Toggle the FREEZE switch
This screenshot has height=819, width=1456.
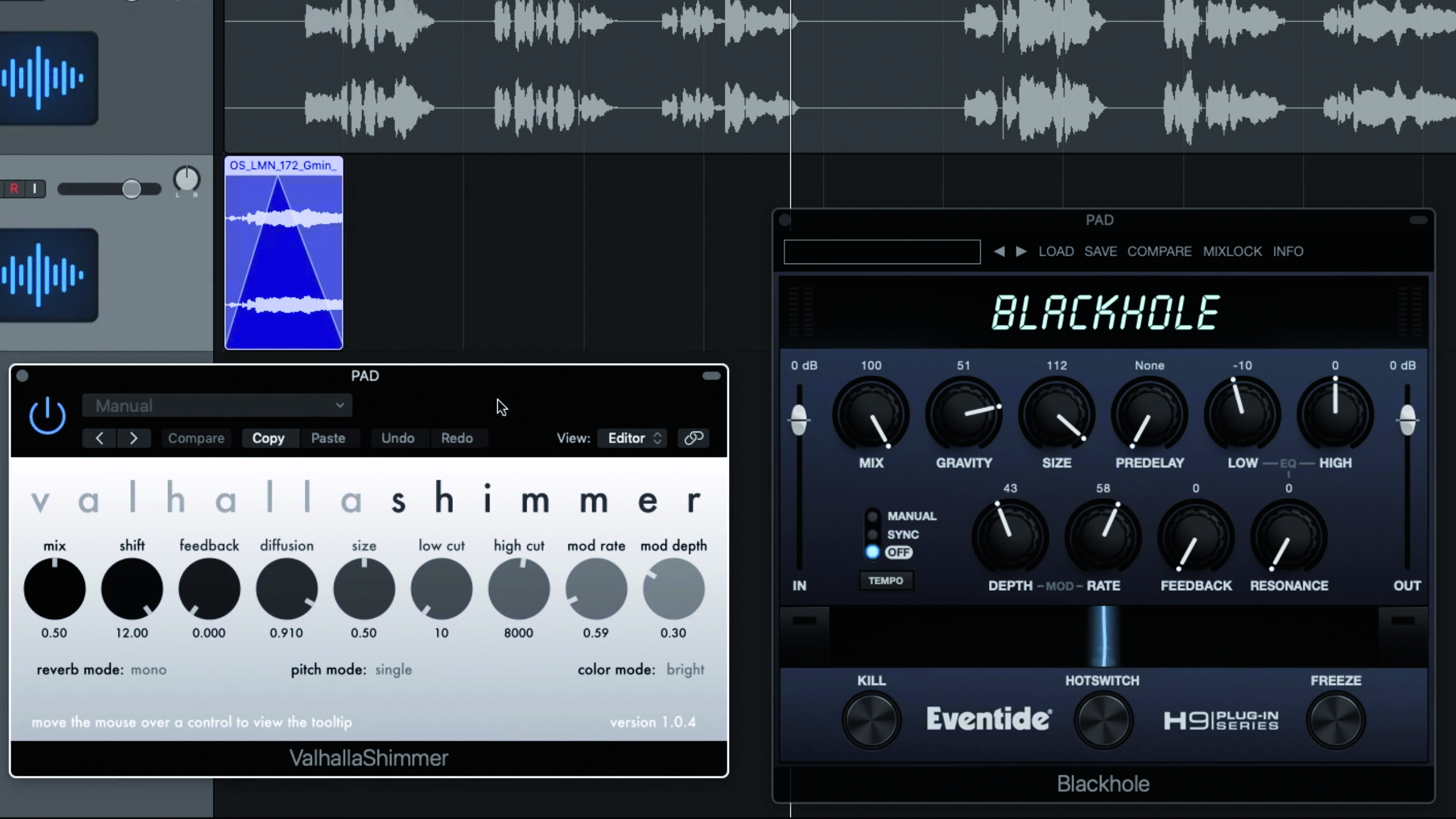1336,721
